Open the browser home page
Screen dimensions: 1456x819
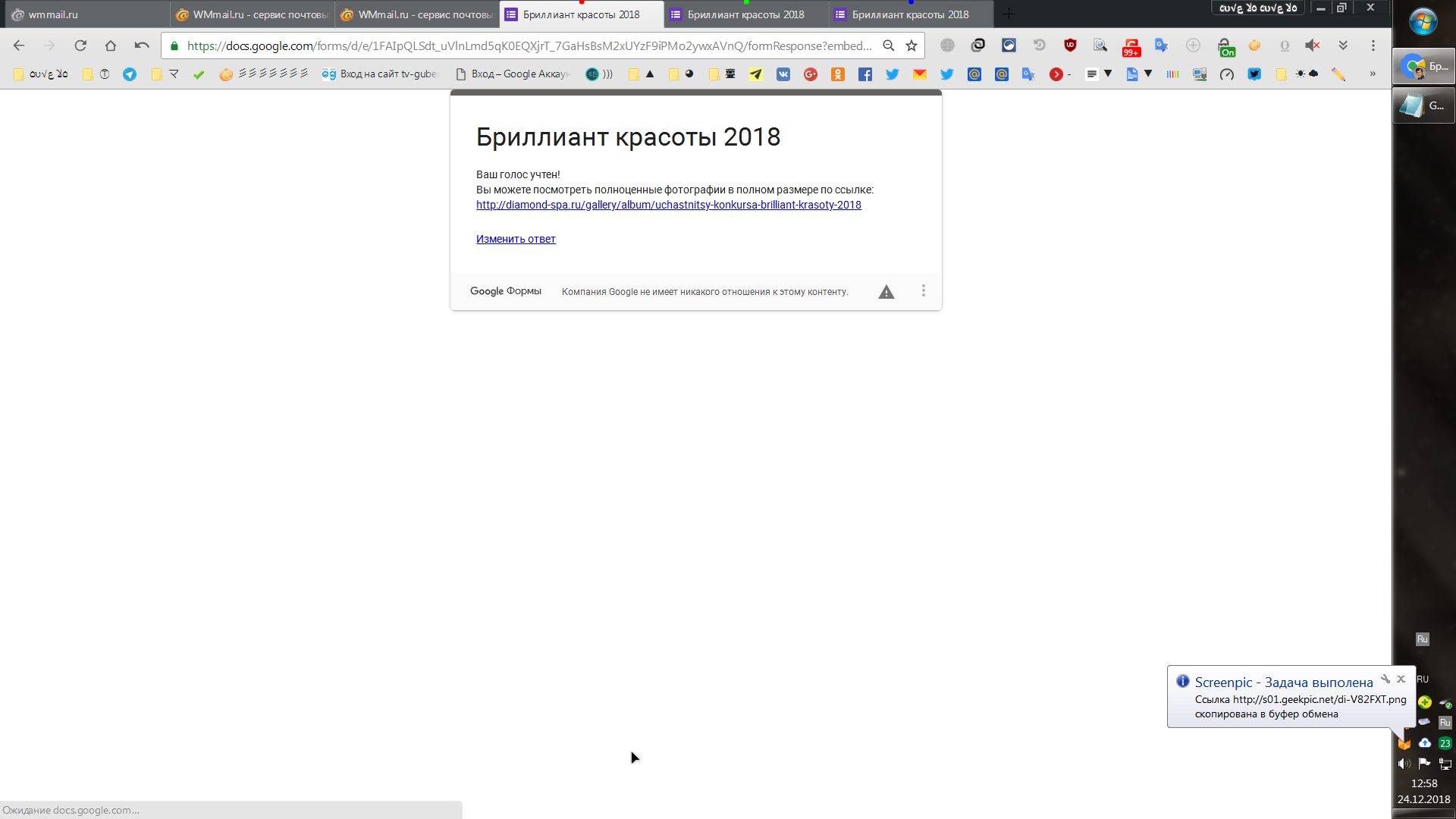tap(111, 45)
